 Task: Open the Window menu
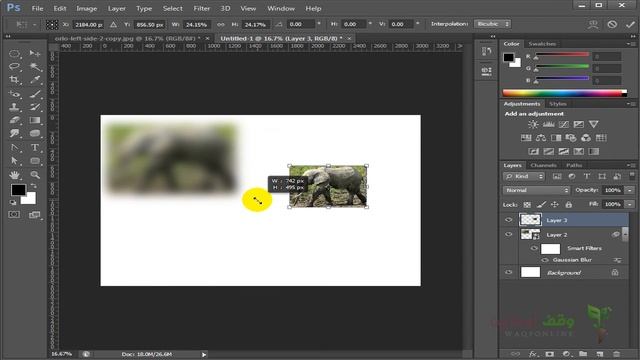pyautogui.click(x=281, y=8)
